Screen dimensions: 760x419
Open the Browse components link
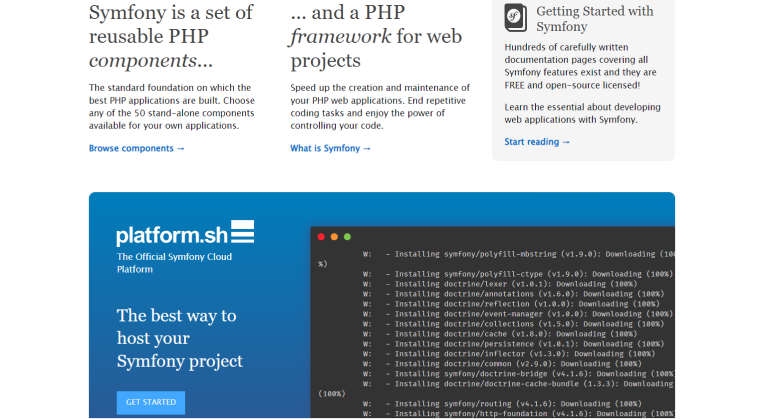click(x=137, y=148)
